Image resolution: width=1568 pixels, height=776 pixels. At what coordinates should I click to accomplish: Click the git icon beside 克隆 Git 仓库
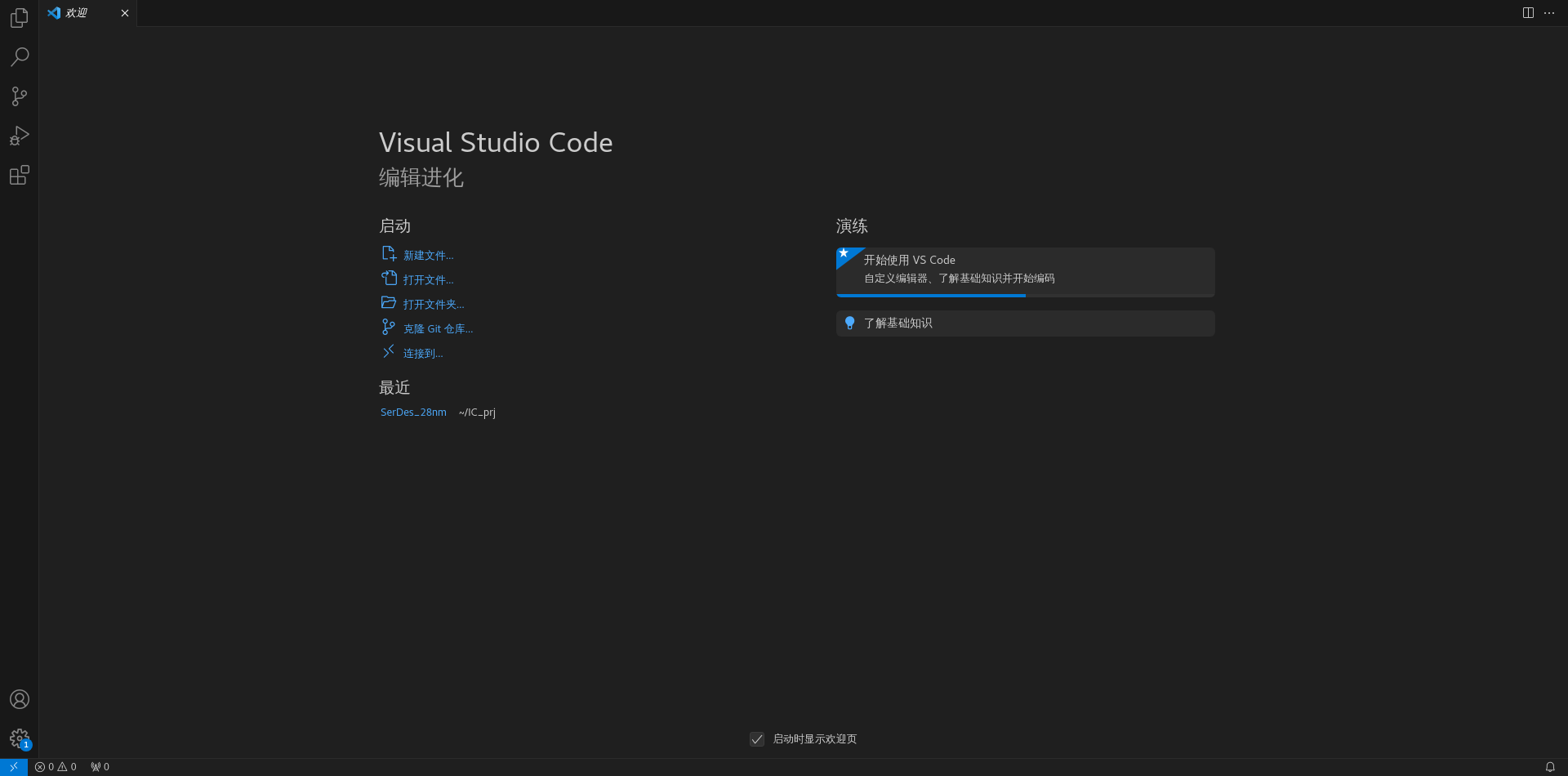[389, 328]
